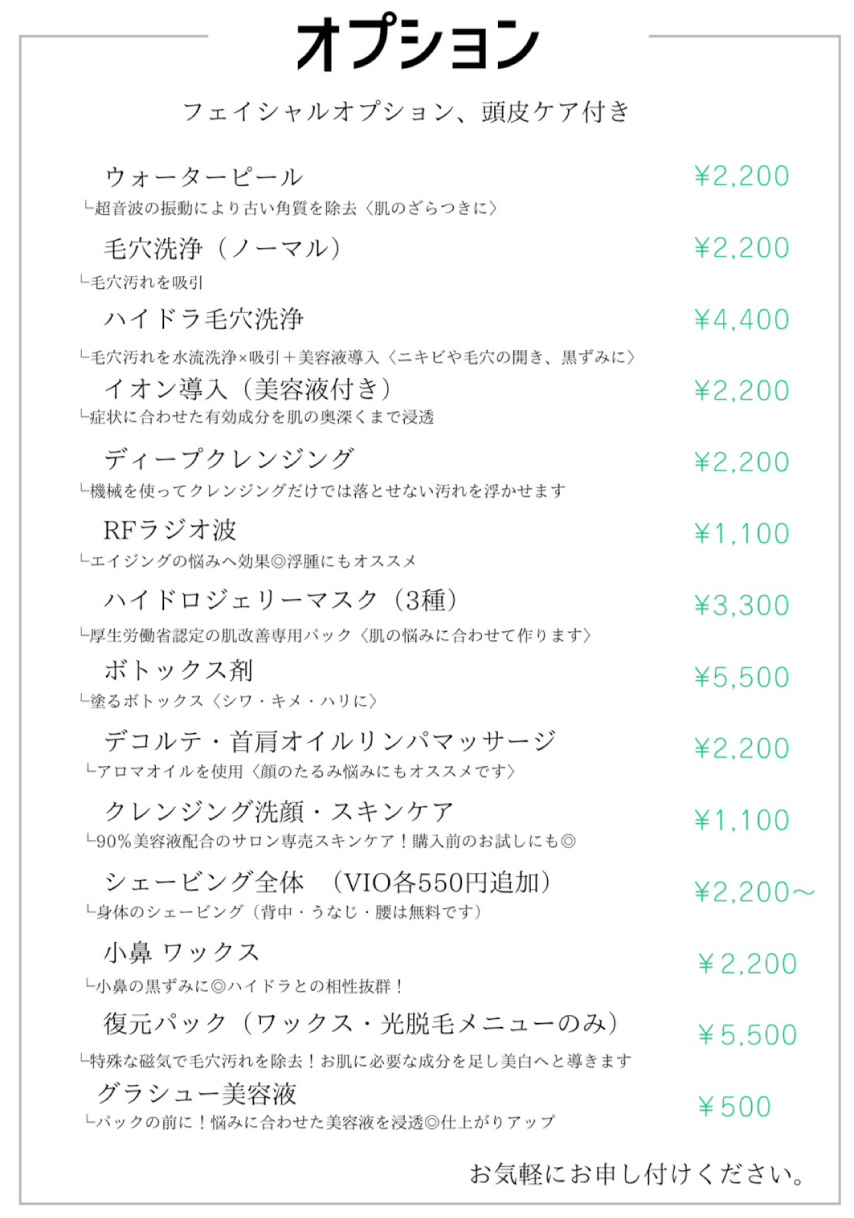The height and width of the screenshot is (1218, 854).
Task: Click the ¥3,300 price label
Action: 742,605
